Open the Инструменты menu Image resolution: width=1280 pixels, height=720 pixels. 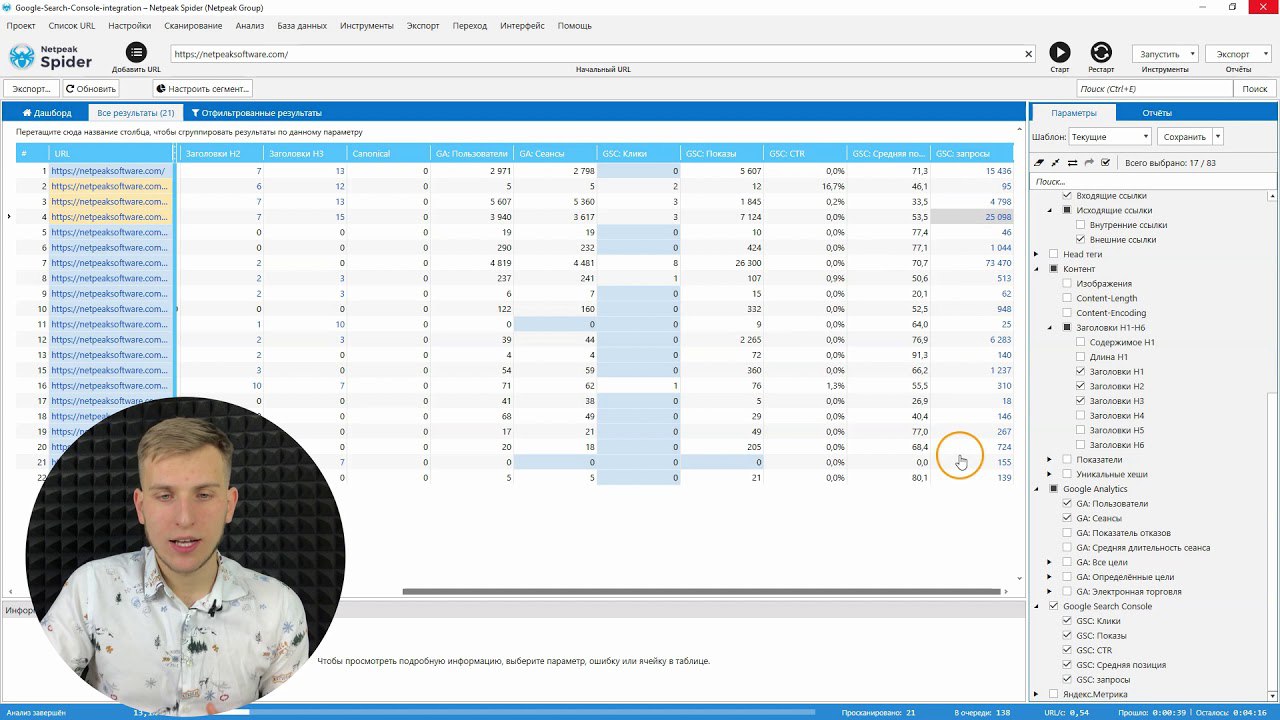[x=366, y=25]
